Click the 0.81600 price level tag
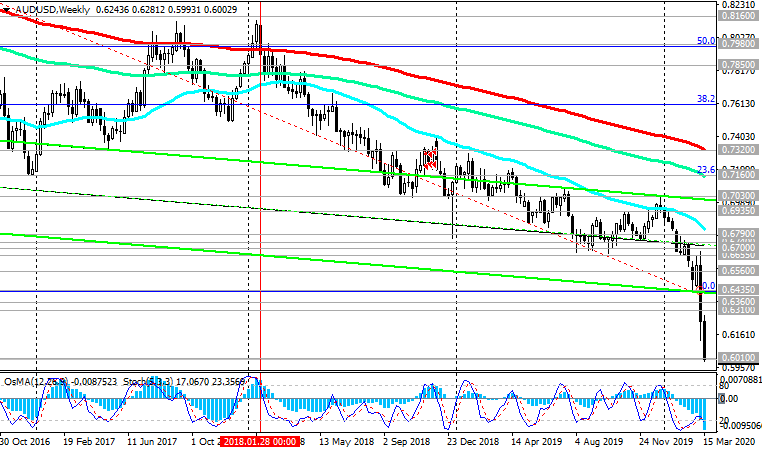The width and height of the screenshot is (762, 452). click(x=739, y=17)
